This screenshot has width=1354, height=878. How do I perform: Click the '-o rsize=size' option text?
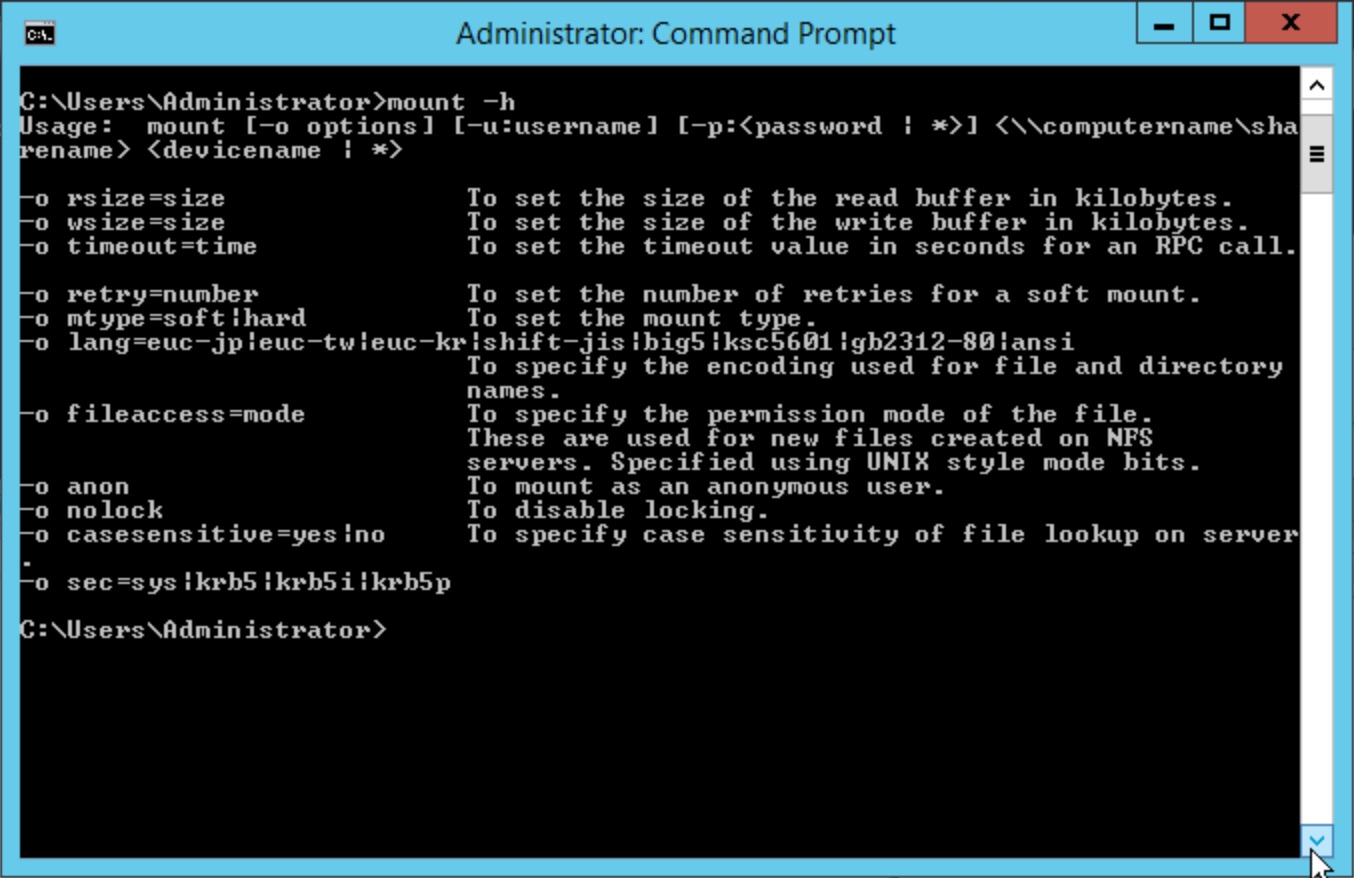point(122,198)
